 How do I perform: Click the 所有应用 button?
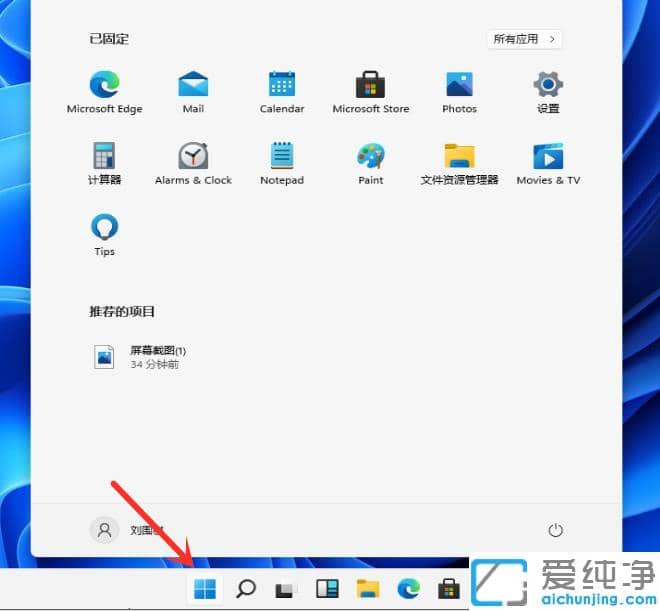pos(524,39)
